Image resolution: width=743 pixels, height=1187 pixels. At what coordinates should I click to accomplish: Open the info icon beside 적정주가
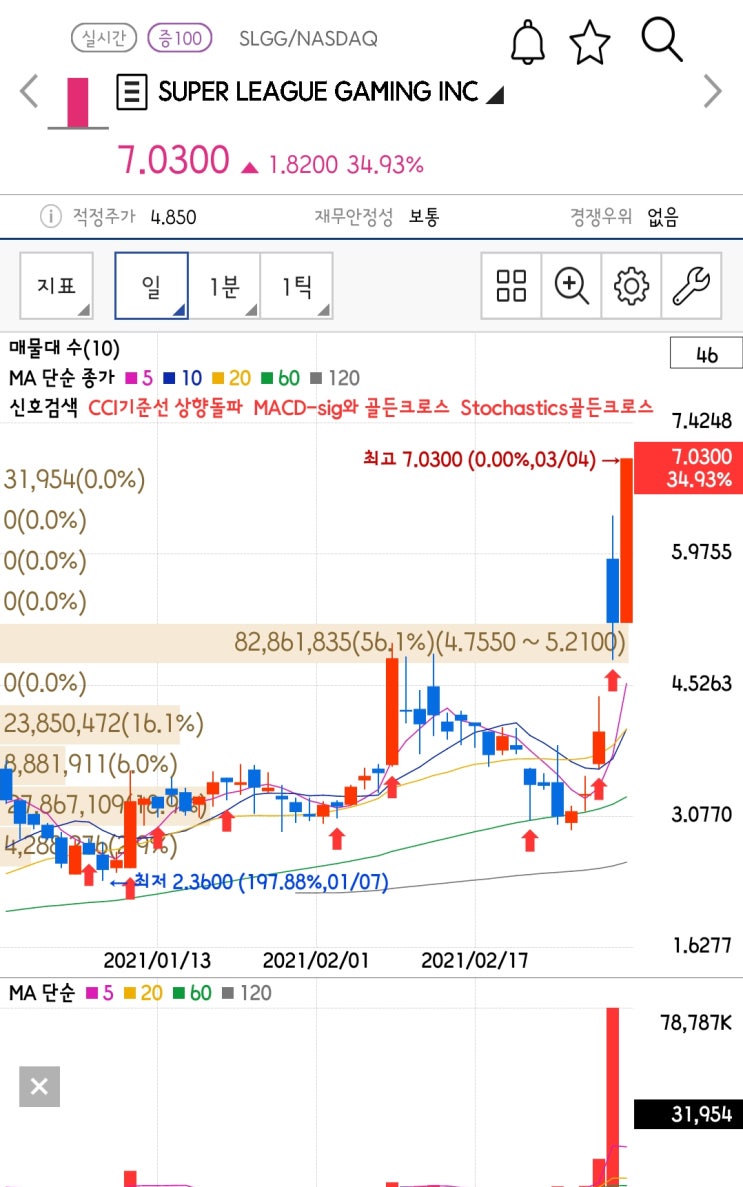(x=50, y=217)
